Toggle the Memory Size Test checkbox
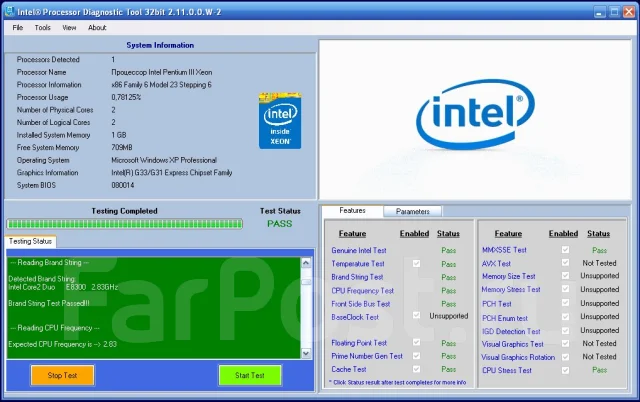 point(565,275)
